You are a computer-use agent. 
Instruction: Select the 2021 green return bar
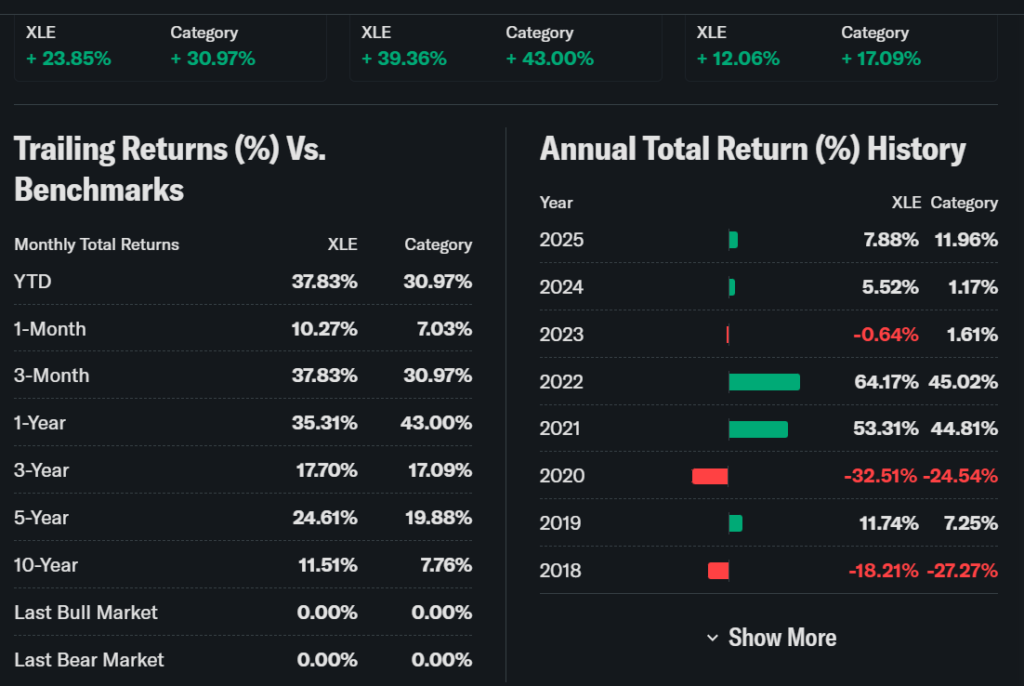[758, 429]
